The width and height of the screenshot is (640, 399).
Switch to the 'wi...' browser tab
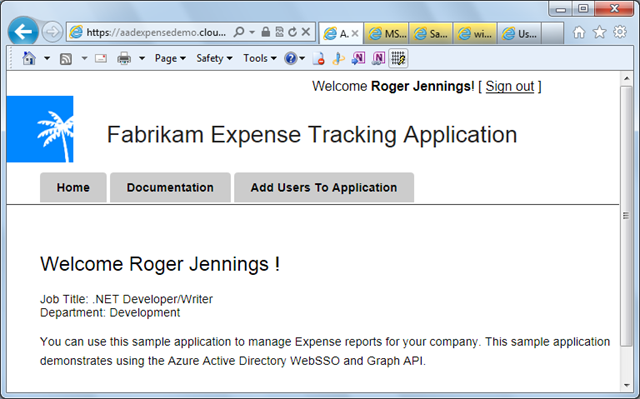[476, 33]
